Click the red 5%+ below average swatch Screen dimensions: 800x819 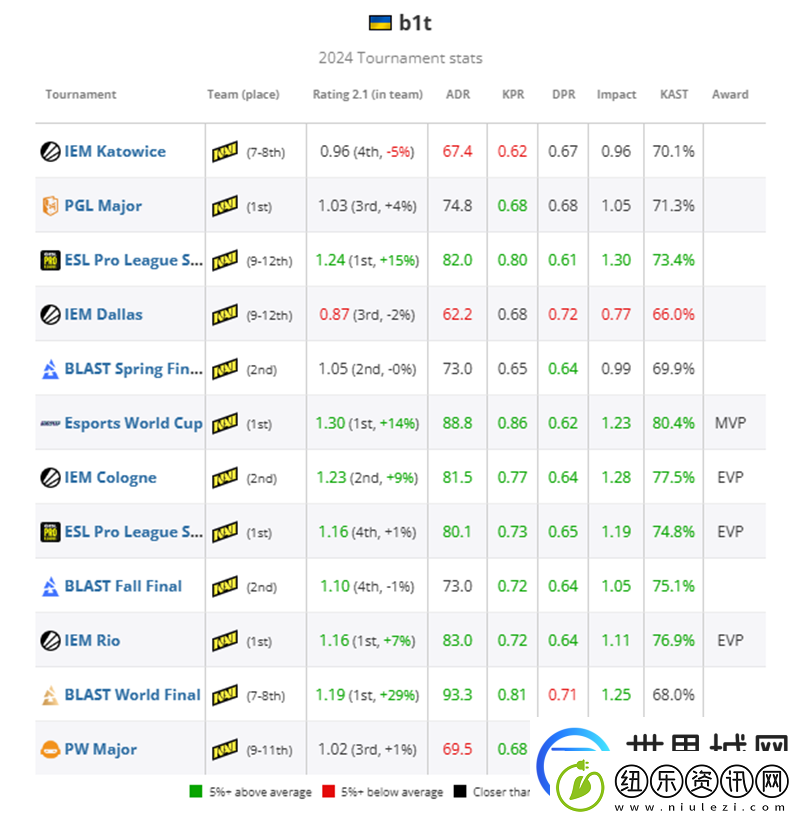(x=328, y=791)
